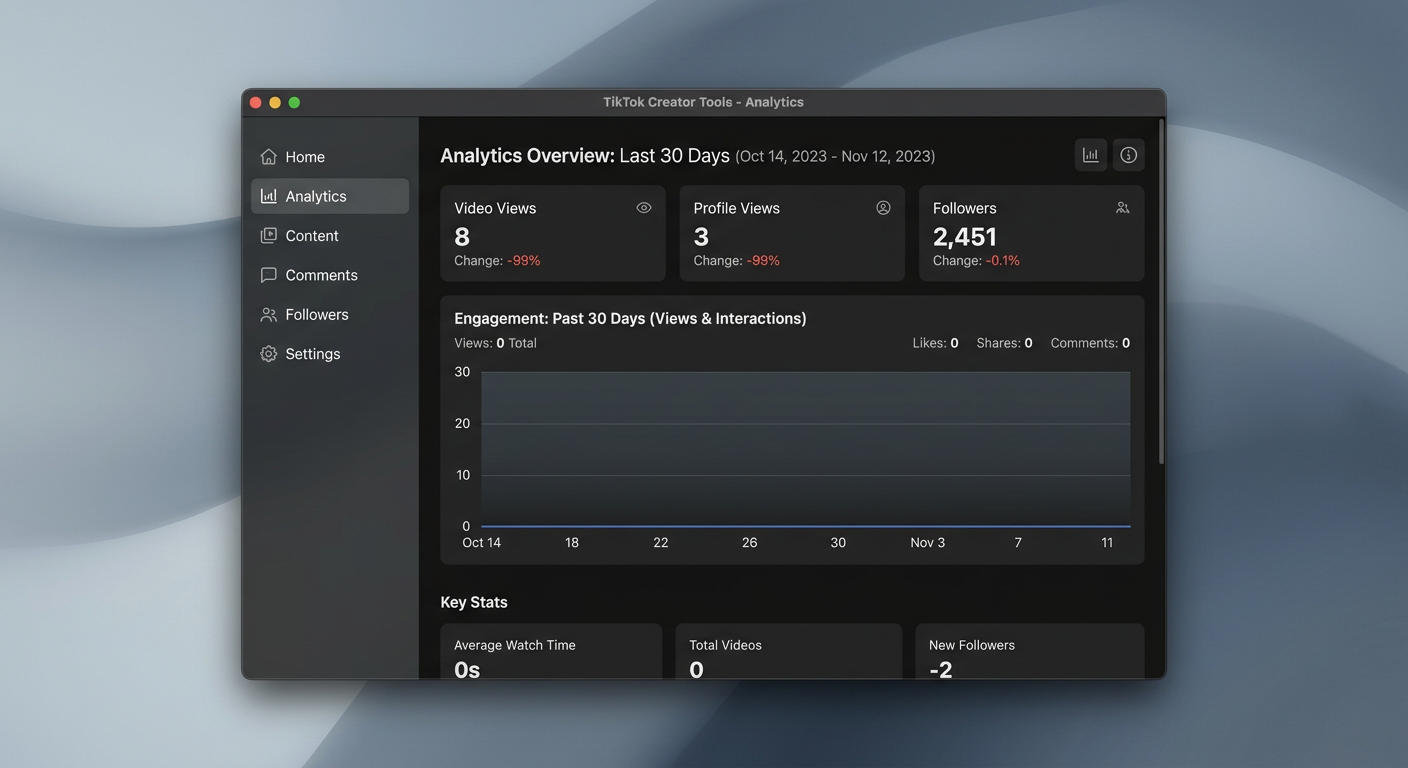Open the Total Videos stat card
The image size is (1408, 768).
pos(788,652)
